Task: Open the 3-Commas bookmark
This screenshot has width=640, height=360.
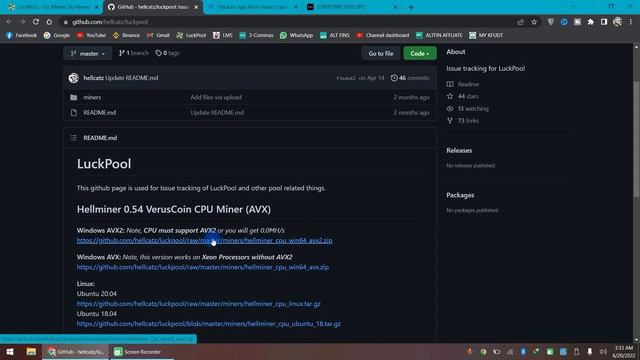Action: click(x=256, y=36)
